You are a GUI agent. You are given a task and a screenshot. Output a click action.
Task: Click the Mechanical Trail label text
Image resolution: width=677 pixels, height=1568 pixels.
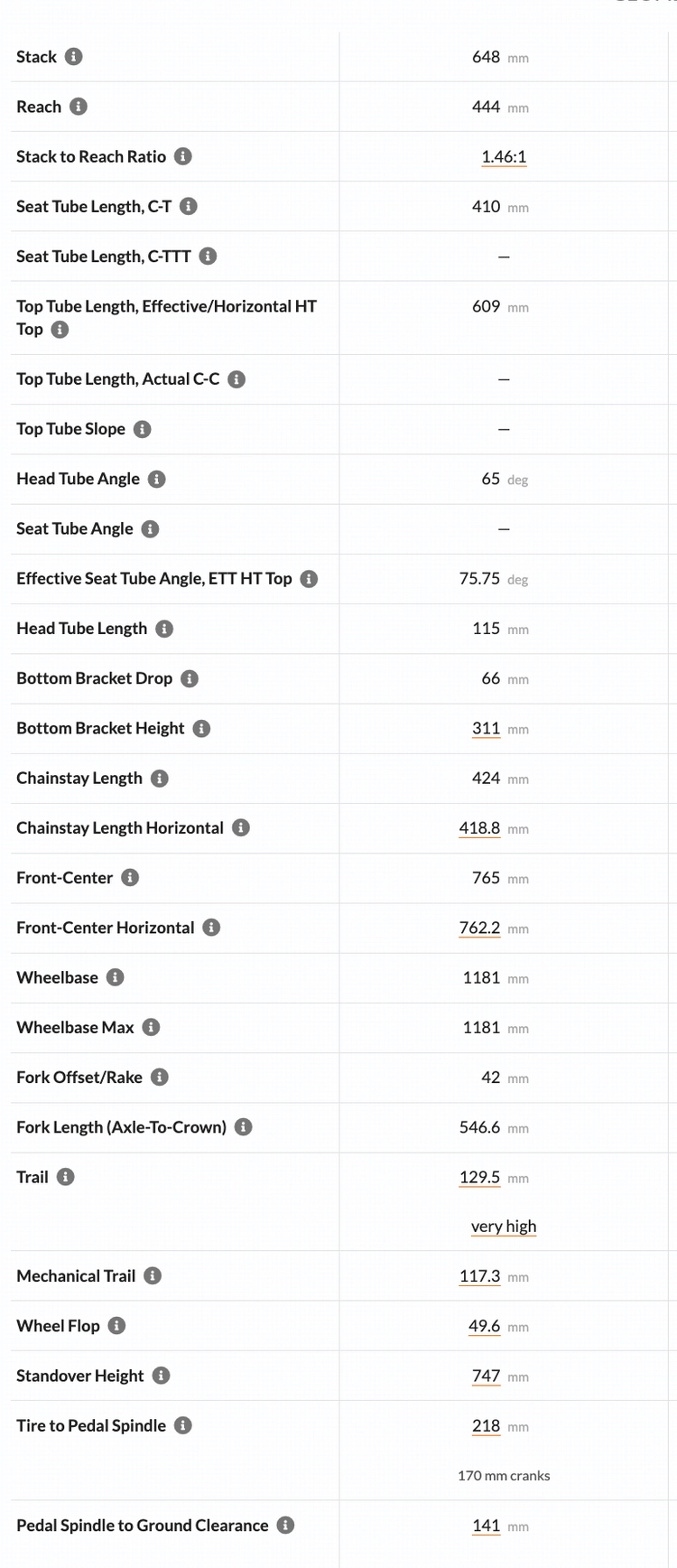coord(76,1276)
